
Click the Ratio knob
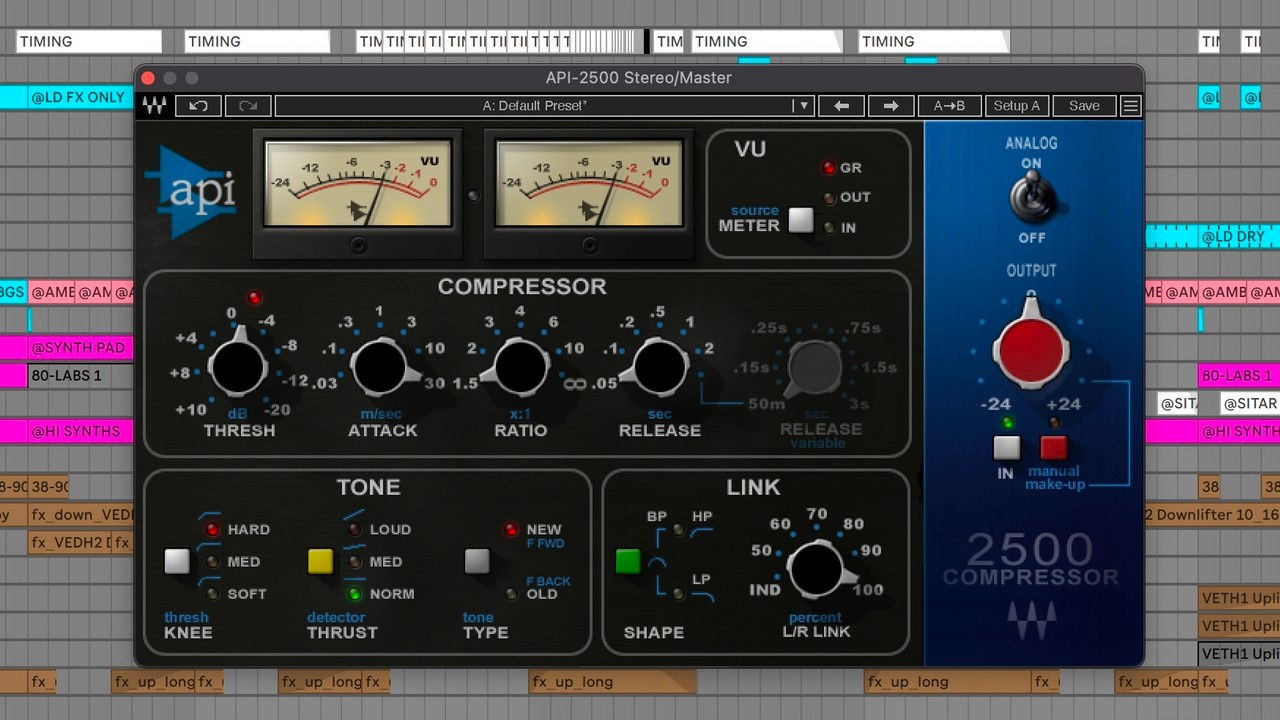521,367
